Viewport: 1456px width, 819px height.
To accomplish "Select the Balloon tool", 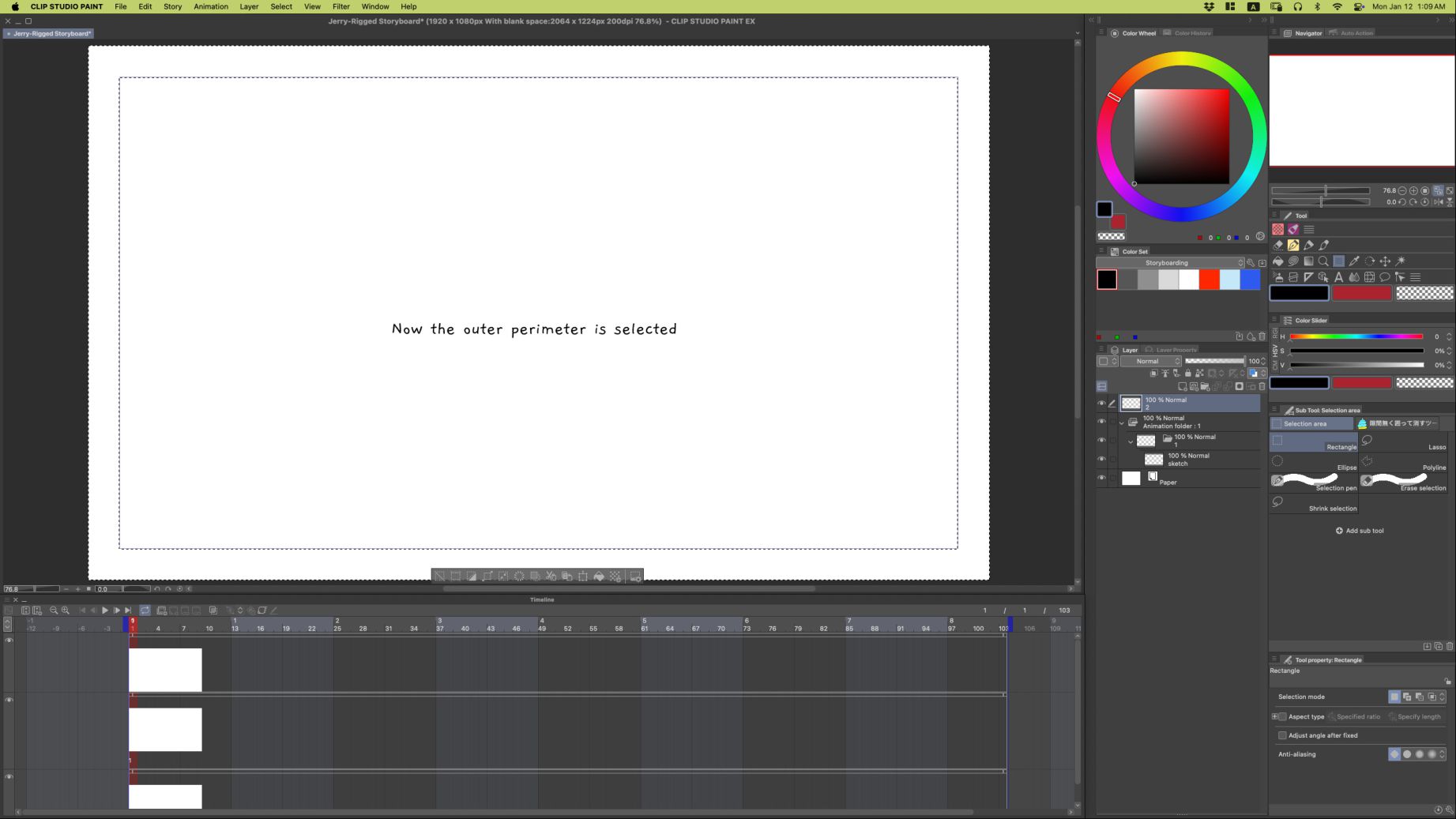I will pos(1385,277).
